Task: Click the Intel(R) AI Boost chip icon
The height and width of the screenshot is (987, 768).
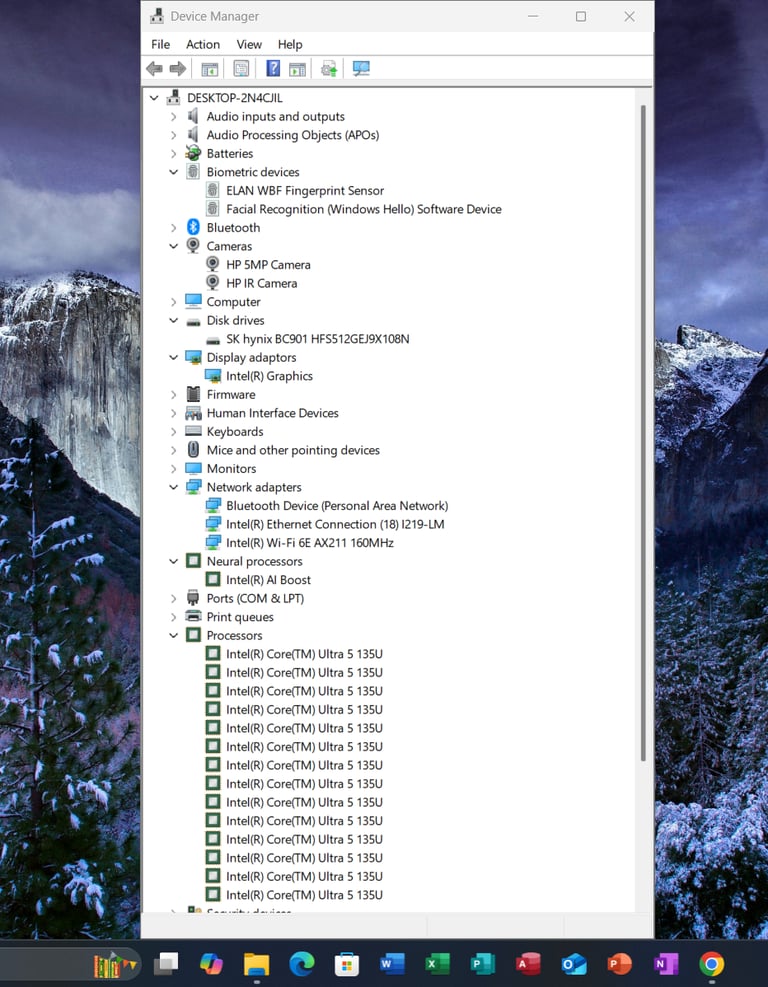Action: coord(213,580)
